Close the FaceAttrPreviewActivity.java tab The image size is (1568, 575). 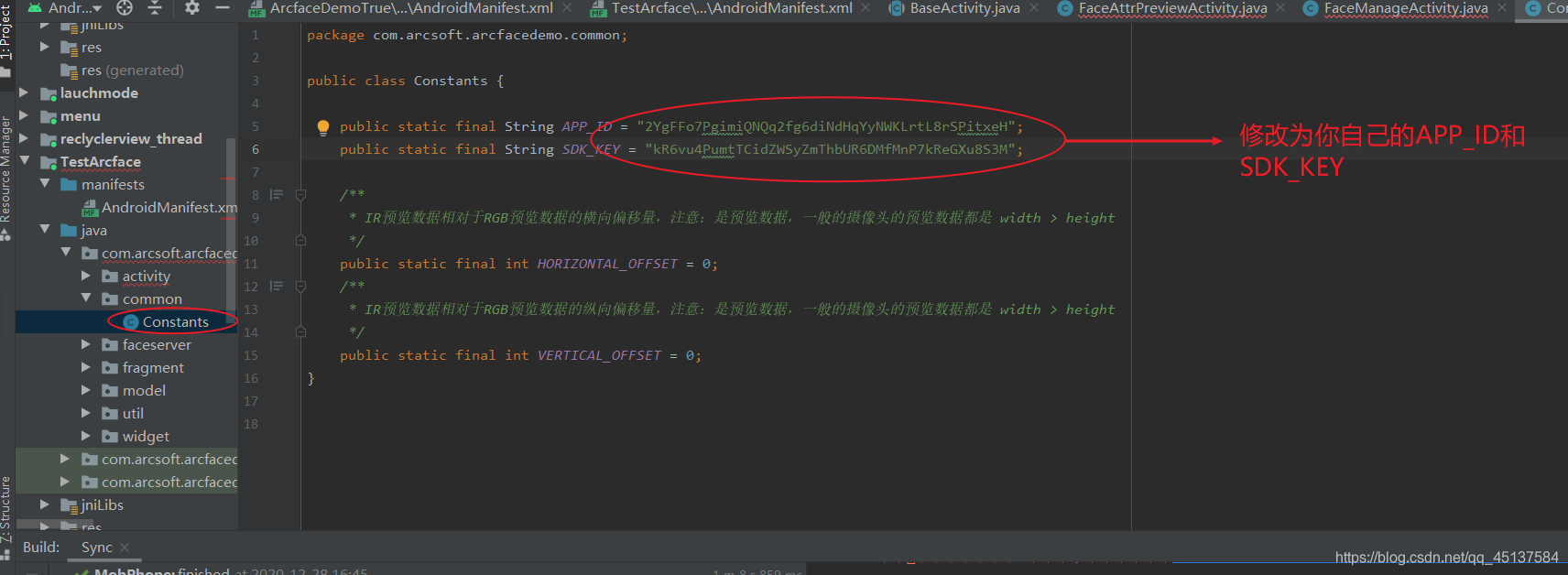point(1280,8)
